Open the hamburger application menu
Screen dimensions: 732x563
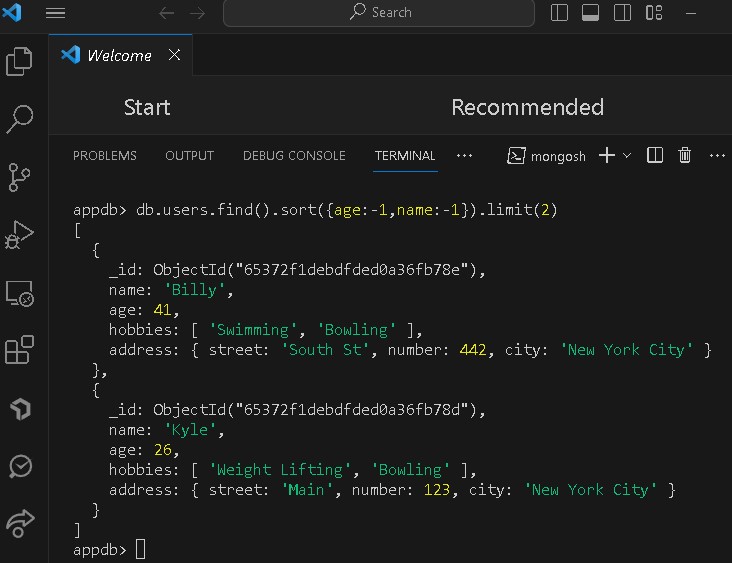(56, 13)
